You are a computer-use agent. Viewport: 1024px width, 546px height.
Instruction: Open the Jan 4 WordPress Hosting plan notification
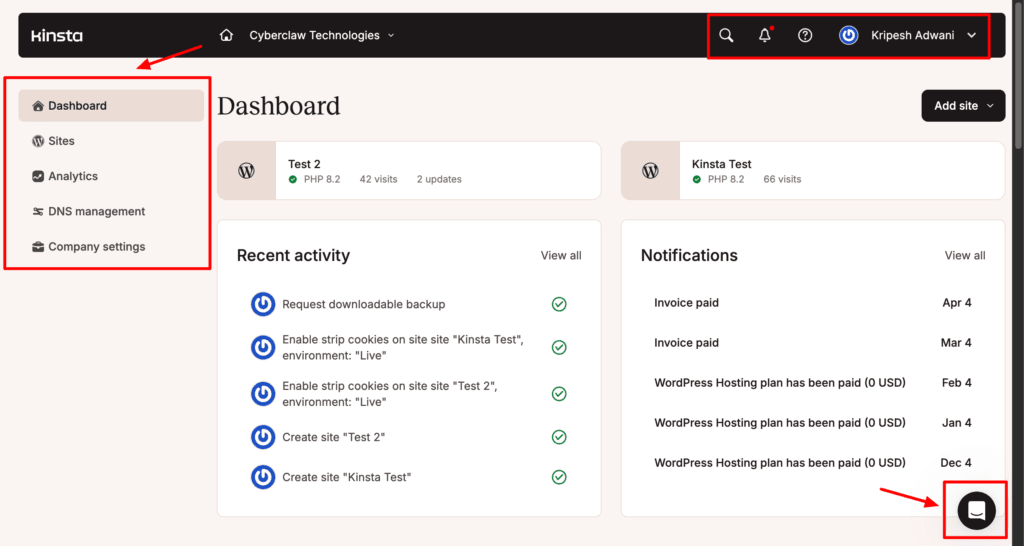point(813,423)
